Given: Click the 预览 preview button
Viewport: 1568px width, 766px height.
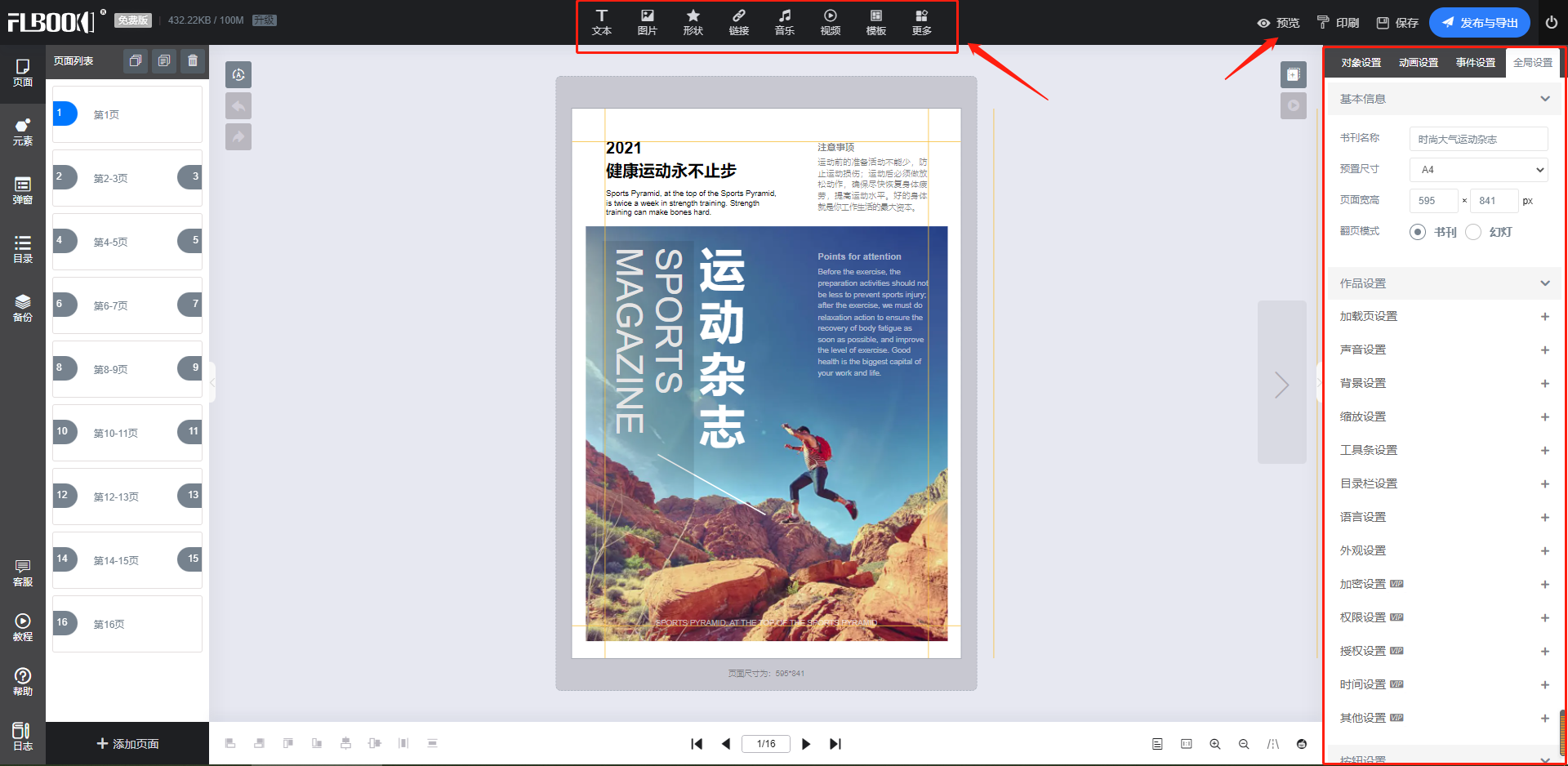Looking at the screenshot, I should [x=1278, y=23].
